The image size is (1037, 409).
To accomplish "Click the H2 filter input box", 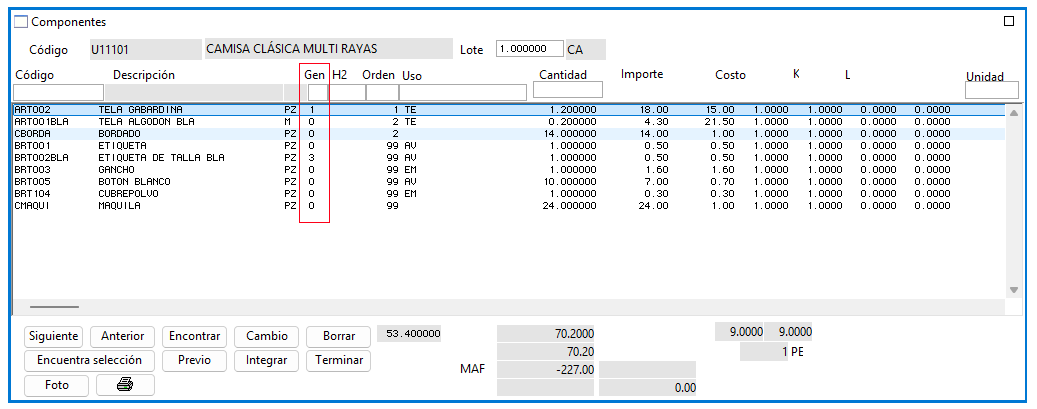I will click(347, 92).
